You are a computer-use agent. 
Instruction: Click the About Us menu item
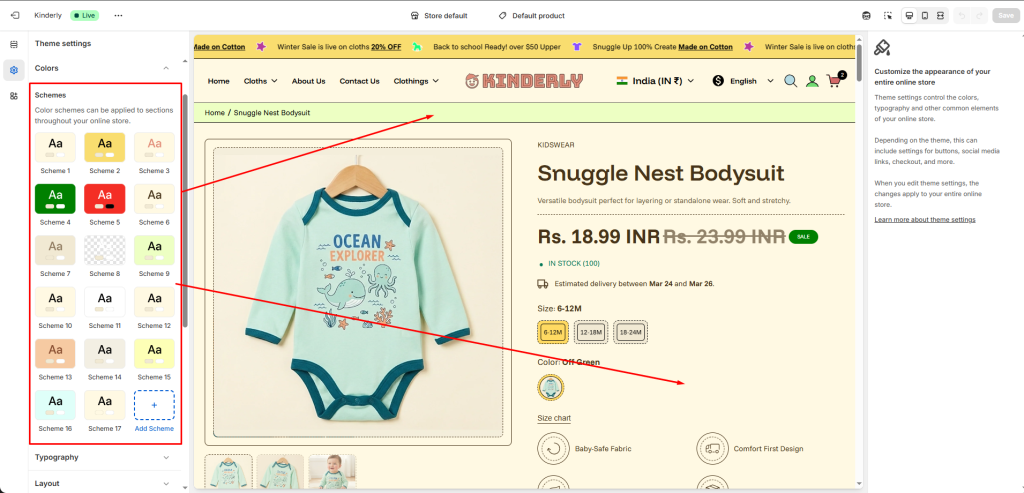[308, 81]
